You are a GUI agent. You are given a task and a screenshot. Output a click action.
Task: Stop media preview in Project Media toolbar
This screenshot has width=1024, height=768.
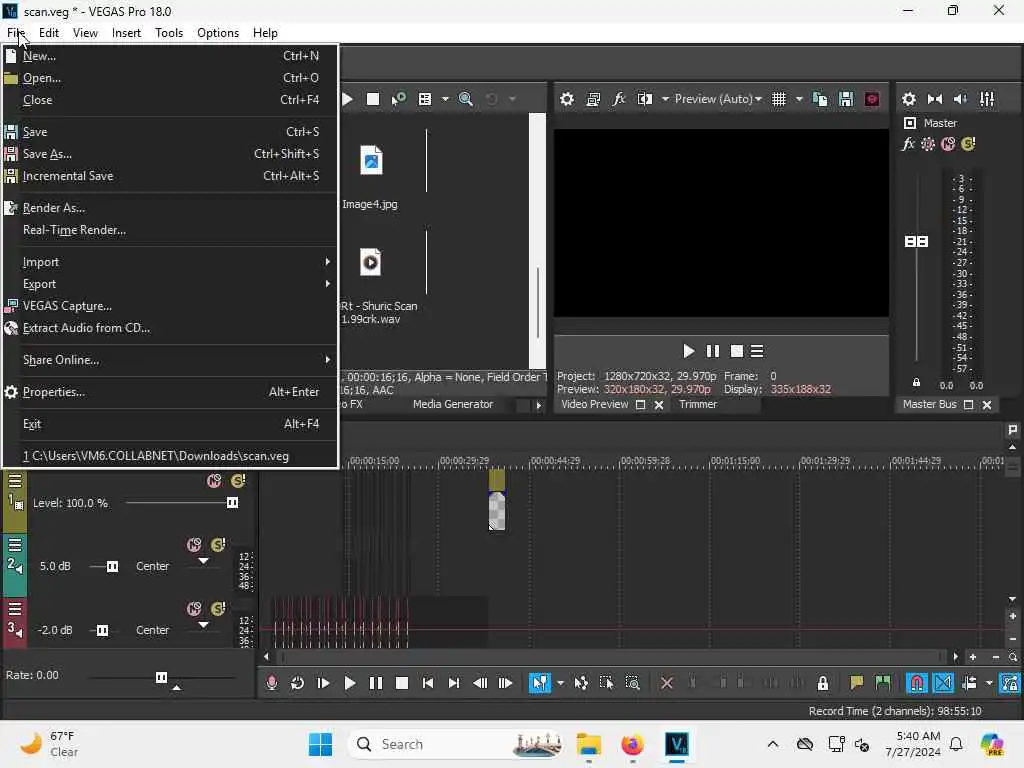(x=373, y=99)
